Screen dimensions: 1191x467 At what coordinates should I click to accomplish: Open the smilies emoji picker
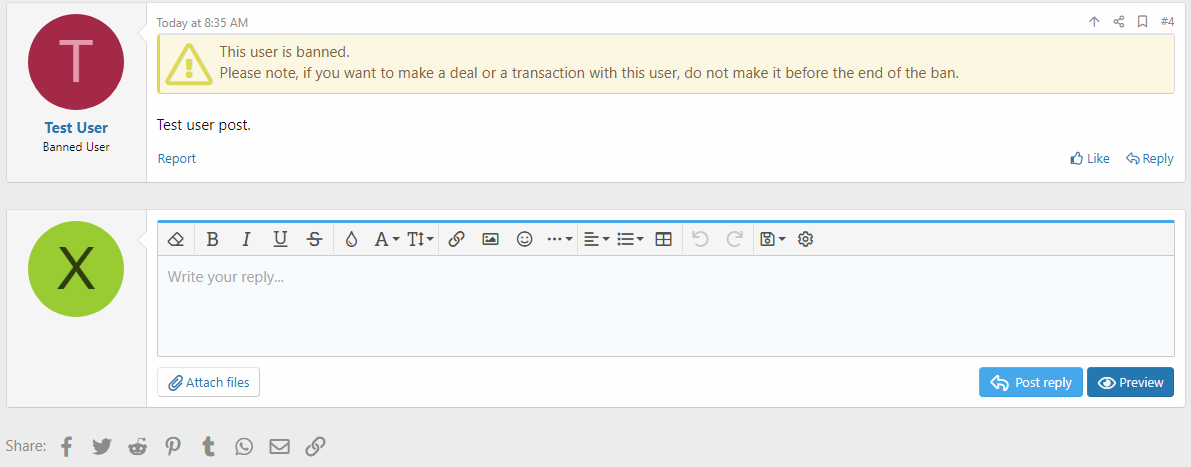click(524, 239)
